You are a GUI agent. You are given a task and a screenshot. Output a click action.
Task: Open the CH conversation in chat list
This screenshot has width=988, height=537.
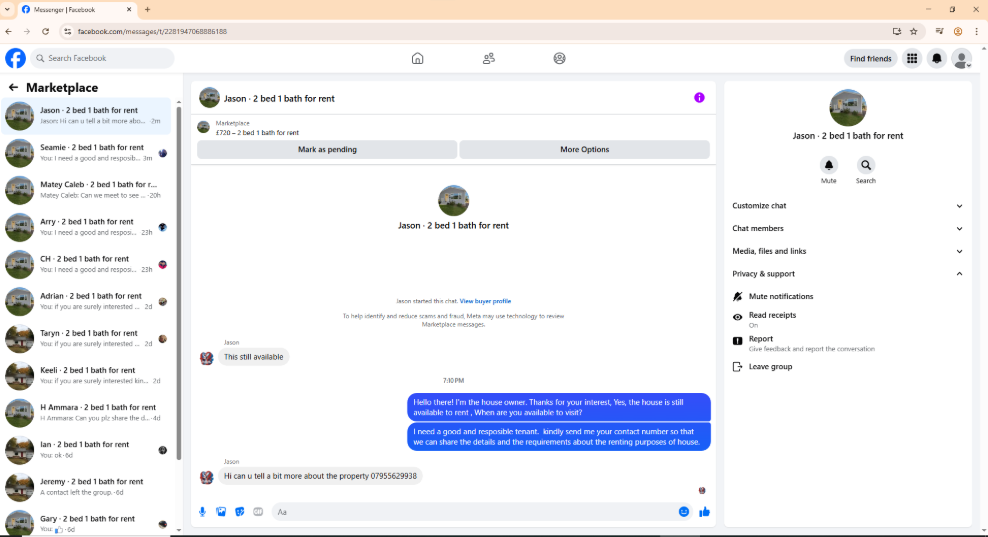click(x=86, y=264)
